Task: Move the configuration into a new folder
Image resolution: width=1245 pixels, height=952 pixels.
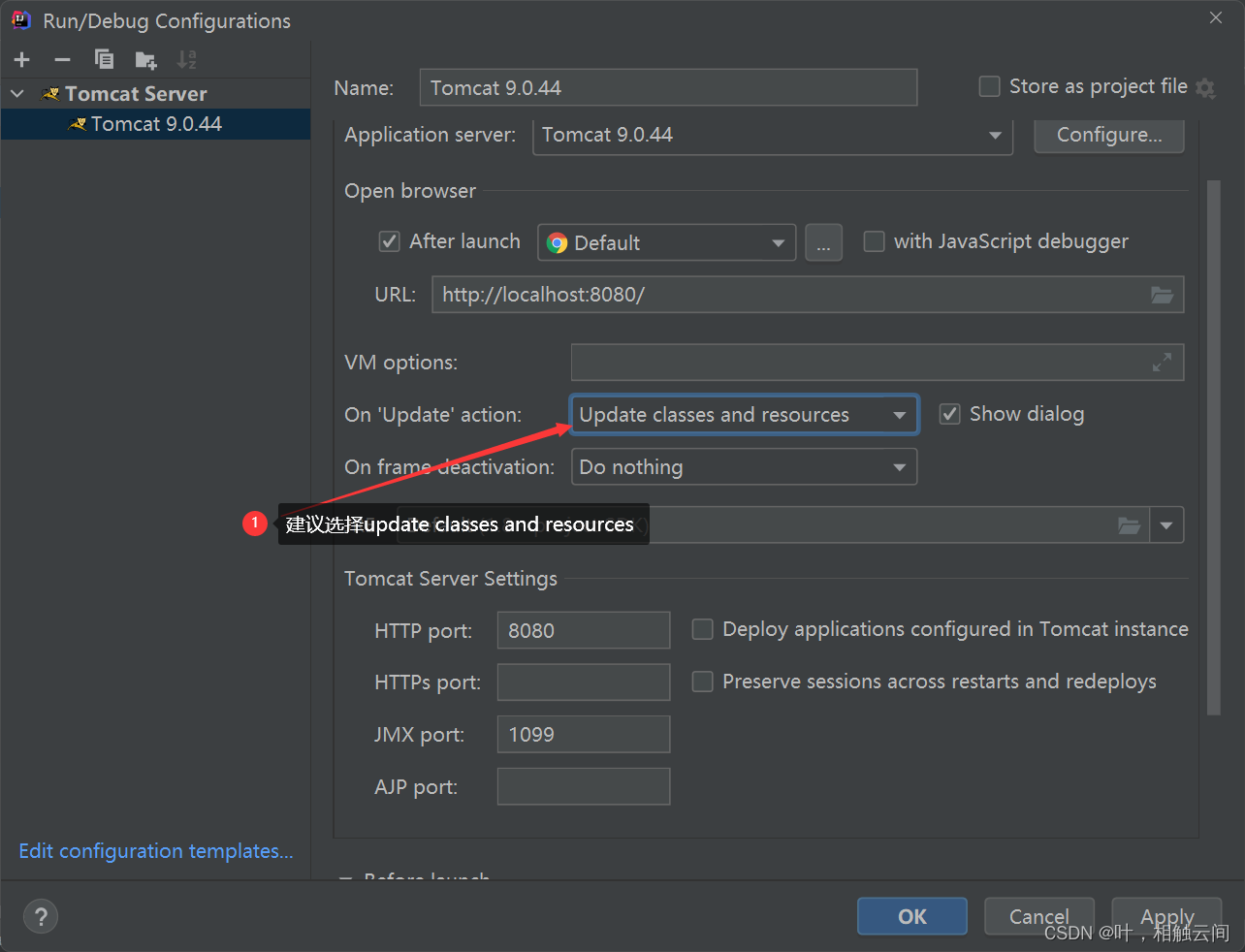Action: click(x=145, y=60)
